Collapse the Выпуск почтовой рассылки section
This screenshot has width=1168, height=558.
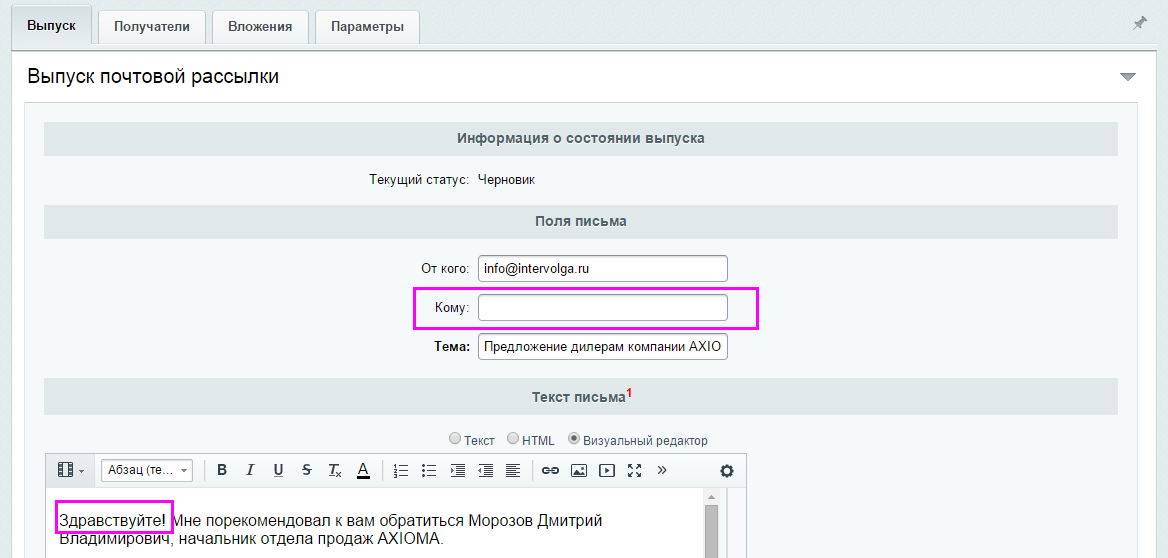pos(1128,77)
